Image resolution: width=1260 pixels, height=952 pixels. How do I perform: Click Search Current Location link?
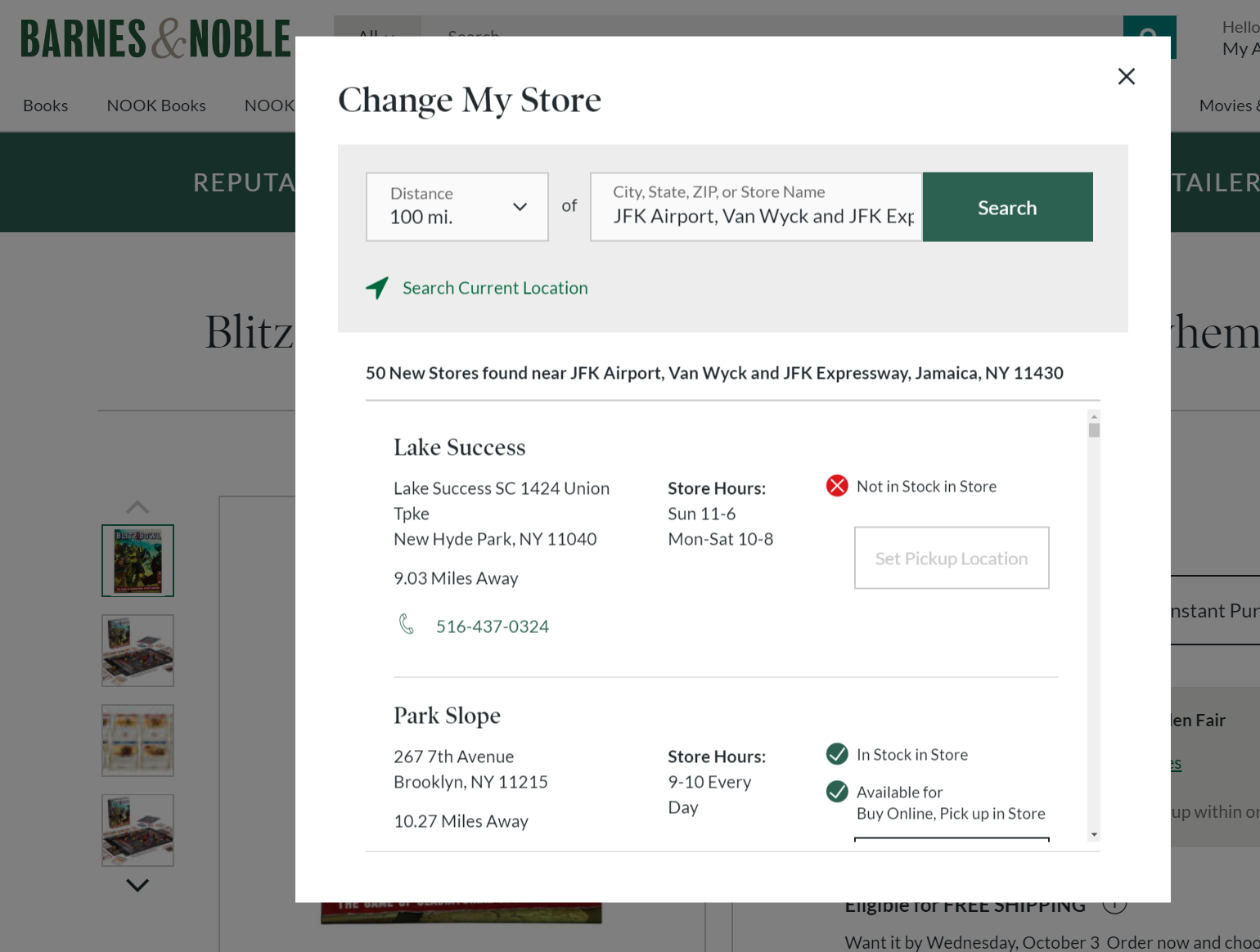(x=495, y=288)
